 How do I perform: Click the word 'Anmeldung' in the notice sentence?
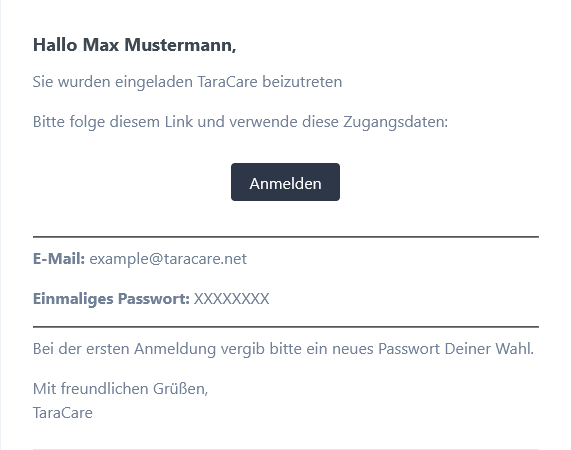point(175,349)
